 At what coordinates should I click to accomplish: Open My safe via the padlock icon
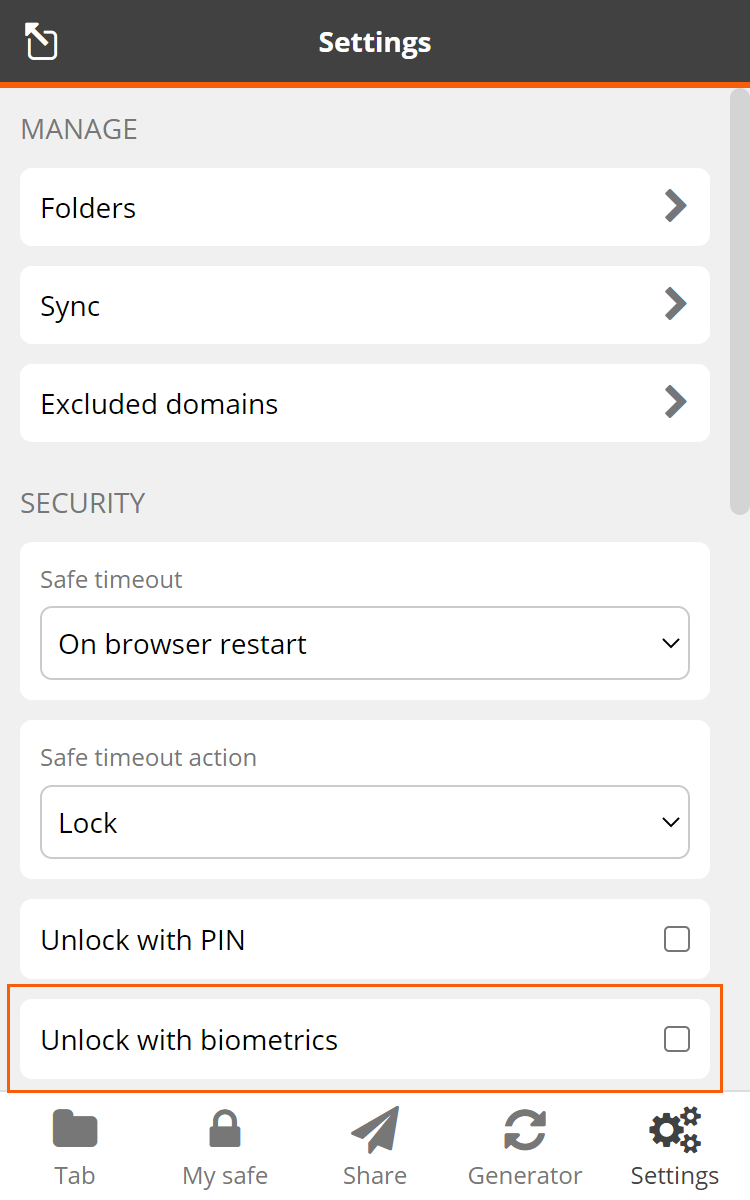[224, 1130]
